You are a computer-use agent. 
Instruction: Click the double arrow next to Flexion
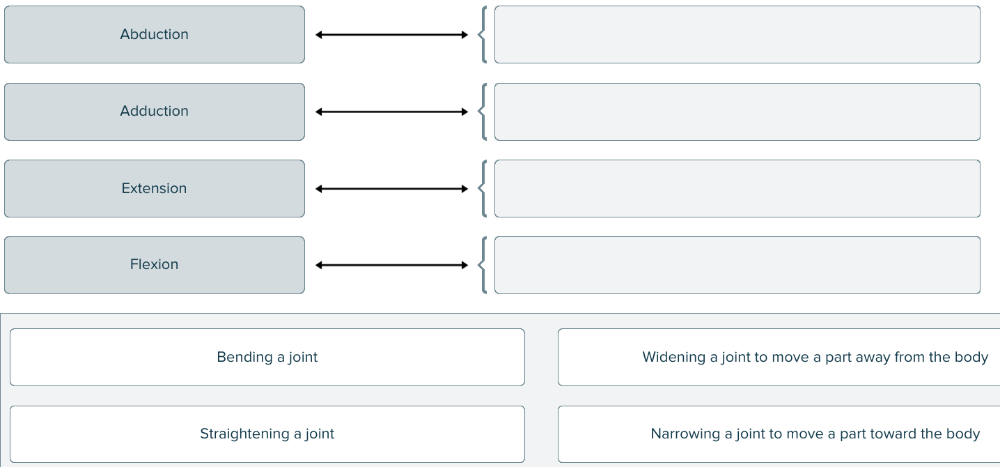(391, 265)
